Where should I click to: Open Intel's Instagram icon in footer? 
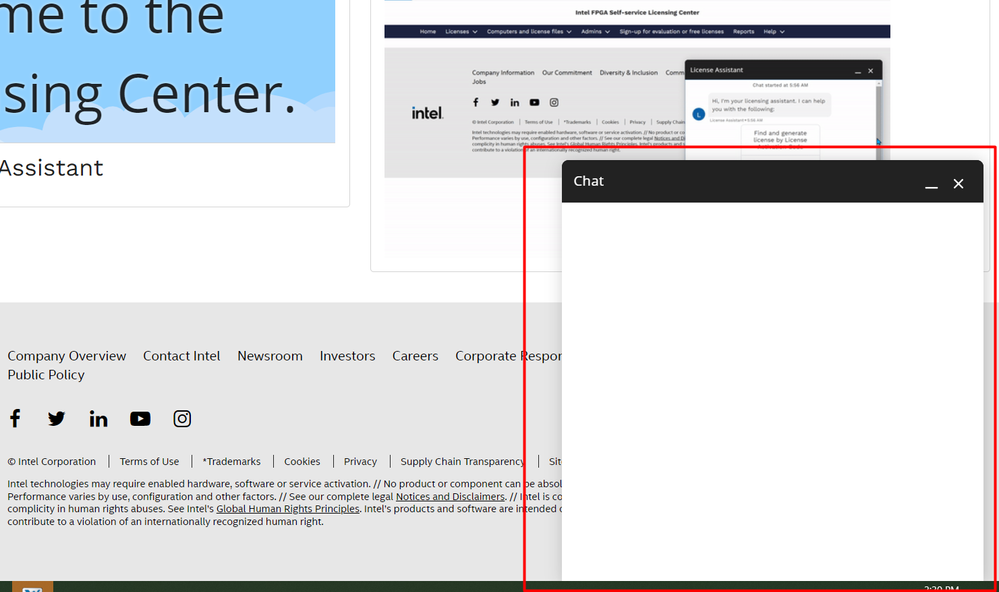click(x=182, y=419)
